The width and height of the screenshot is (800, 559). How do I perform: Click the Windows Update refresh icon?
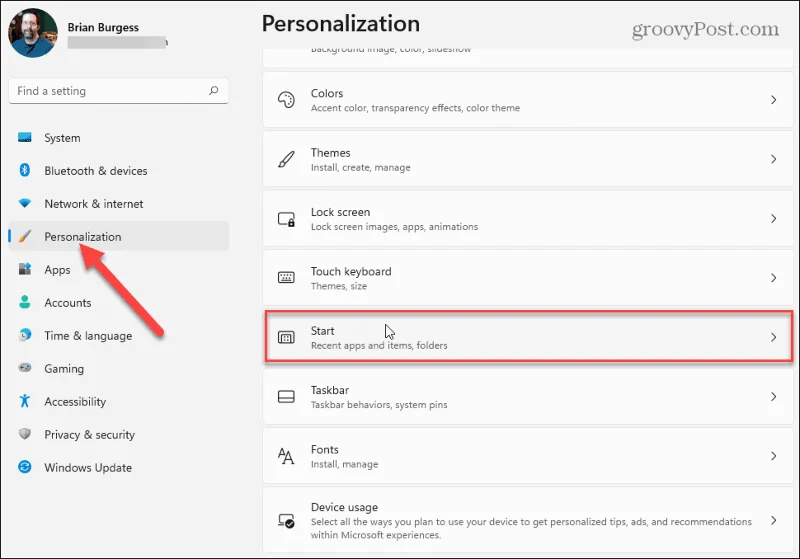point(24,467)
